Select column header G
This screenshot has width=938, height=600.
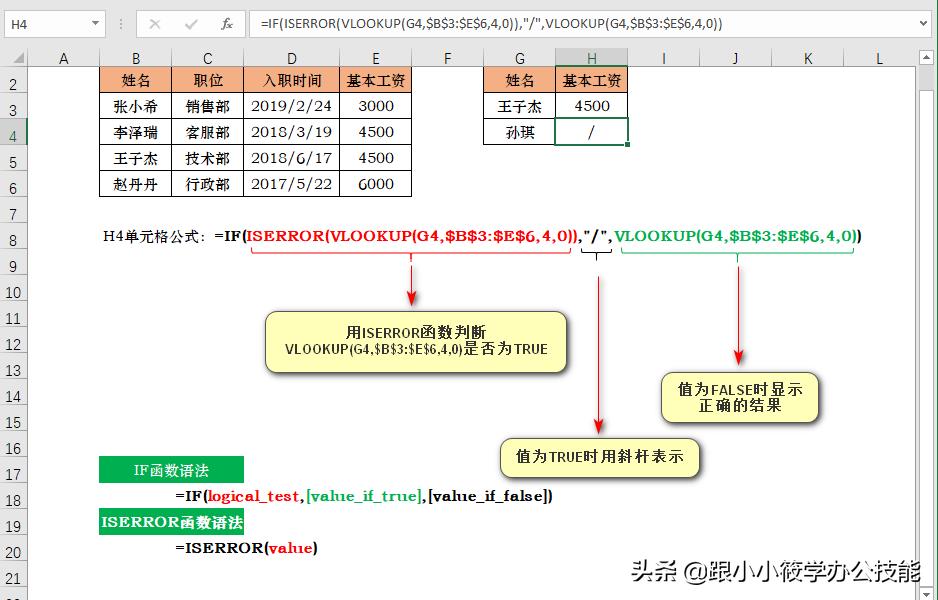click(x=520, y=59)
